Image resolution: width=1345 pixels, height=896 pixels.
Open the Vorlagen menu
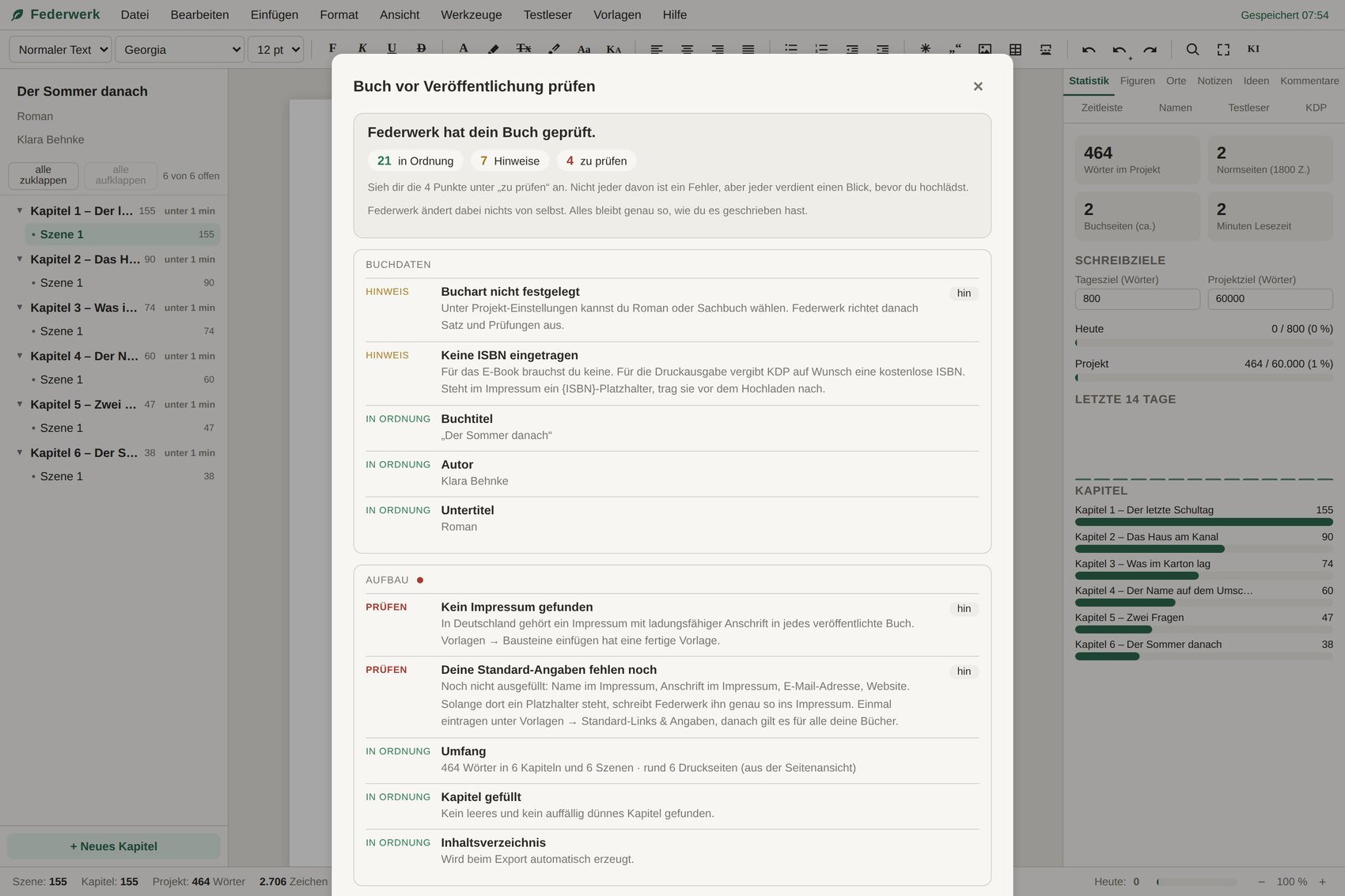click(617, 15)
